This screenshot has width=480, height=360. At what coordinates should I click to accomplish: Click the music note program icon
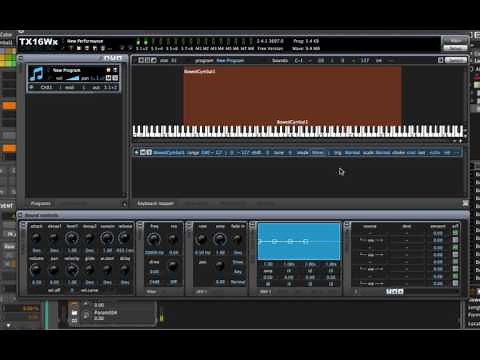(x=36, y=73)
